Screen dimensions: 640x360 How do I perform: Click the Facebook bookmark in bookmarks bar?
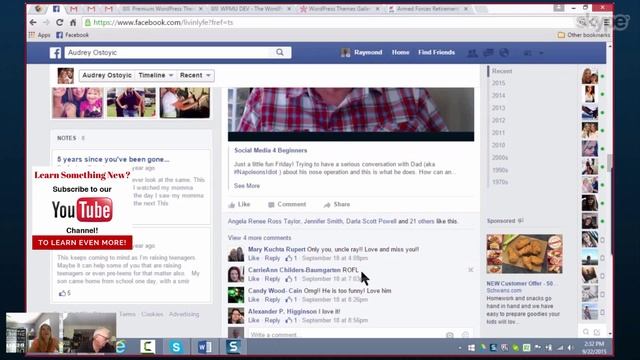pos(72,35)
